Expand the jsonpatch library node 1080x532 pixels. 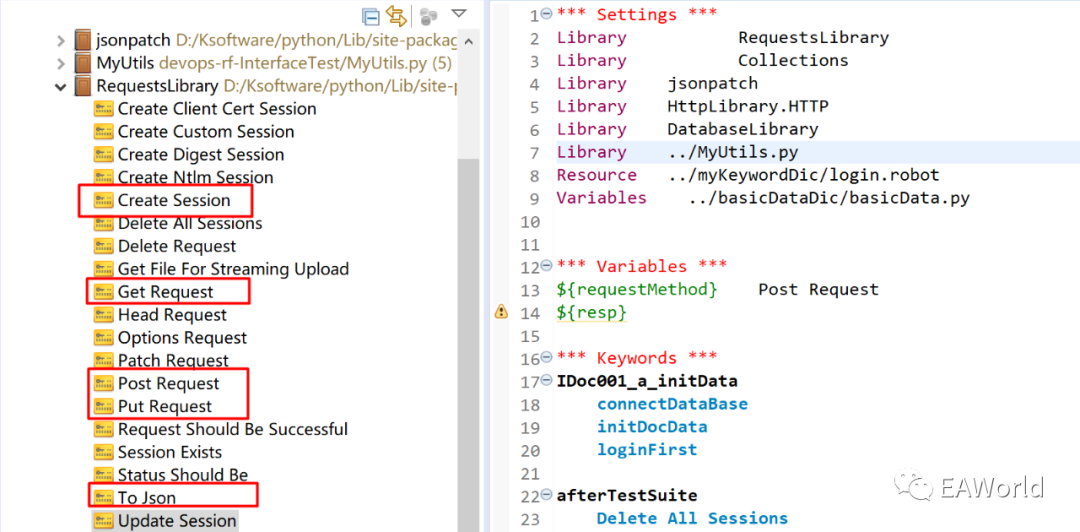61,41
